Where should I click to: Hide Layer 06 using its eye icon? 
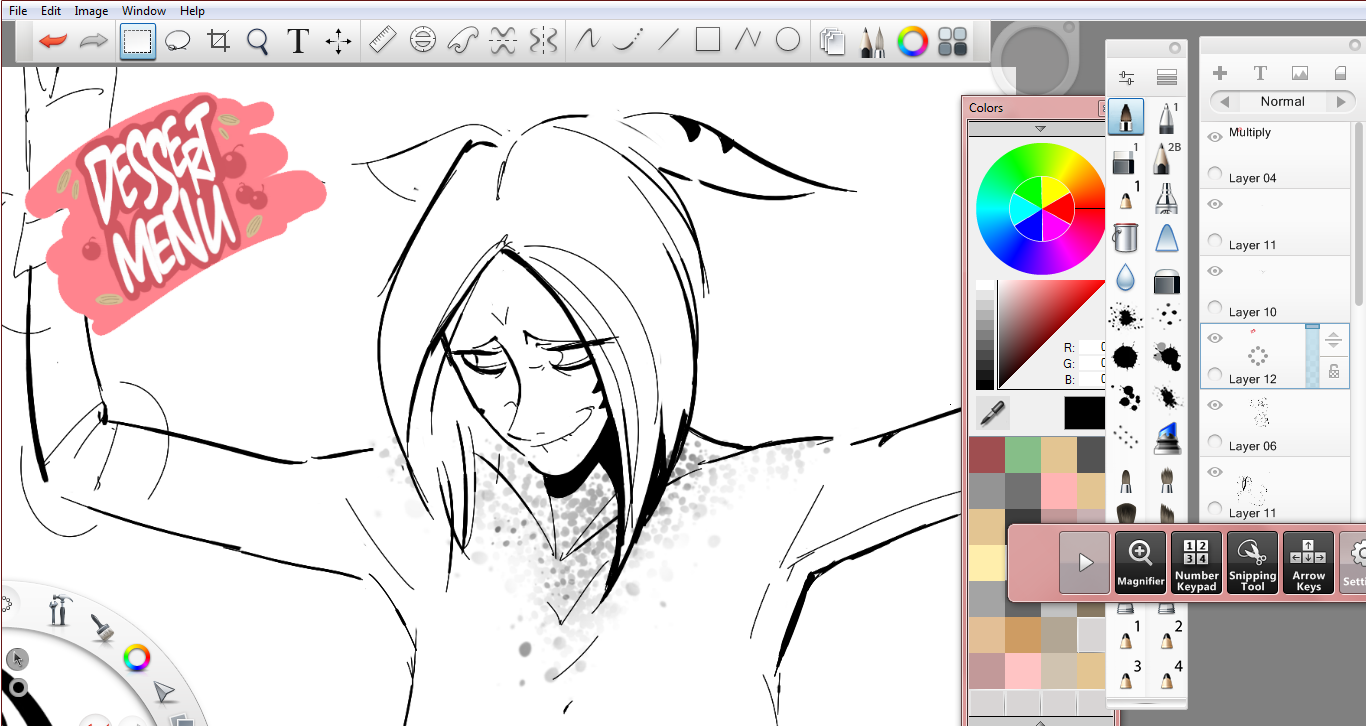(1215, 405)
